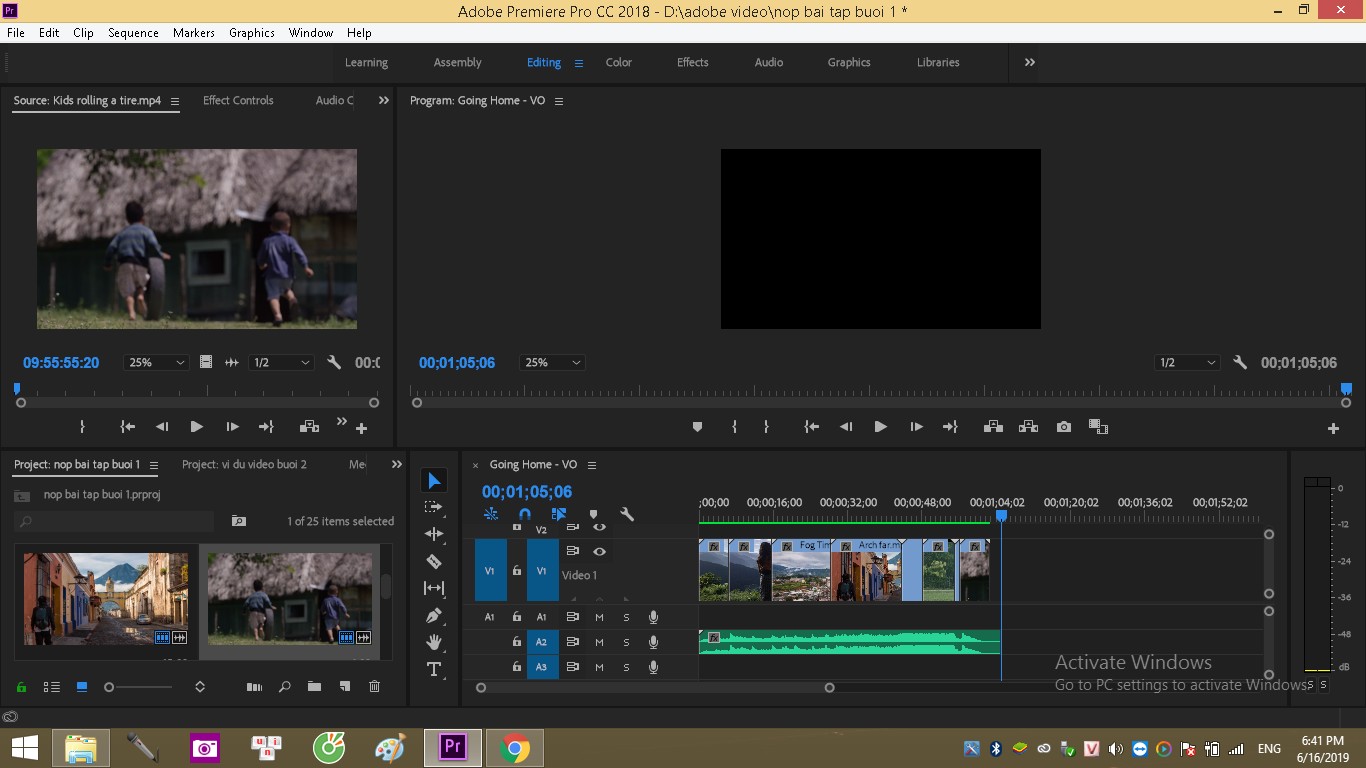Select the Ripple Edit tool
This screenshot has height=768, width=1366.
434,534
